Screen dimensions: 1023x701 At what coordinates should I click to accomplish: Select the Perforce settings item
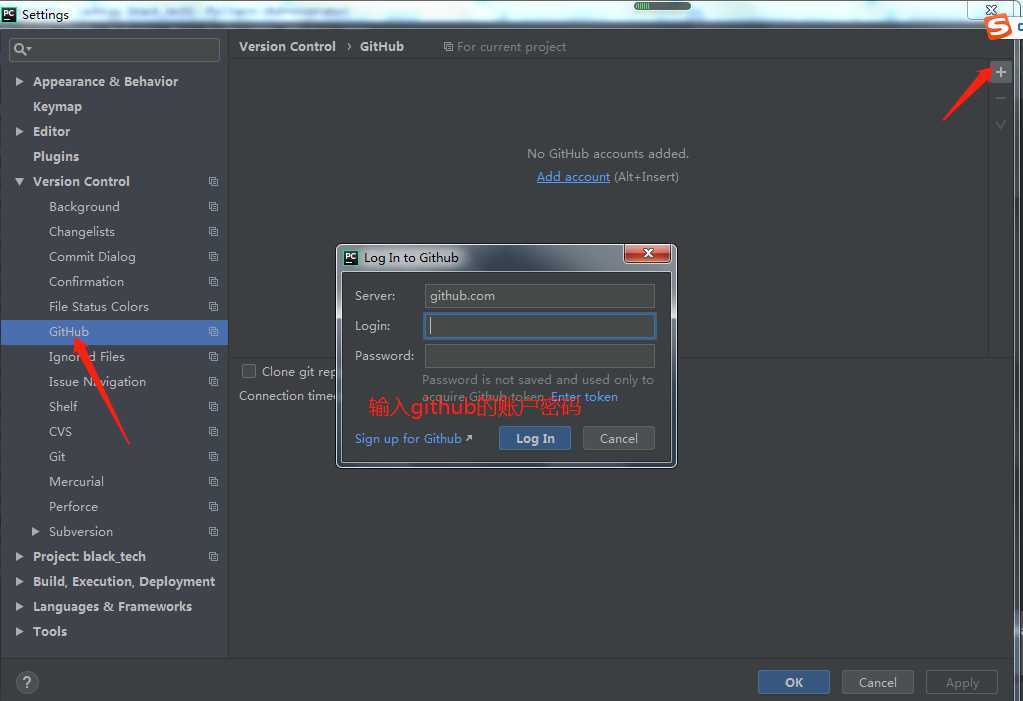73,506
